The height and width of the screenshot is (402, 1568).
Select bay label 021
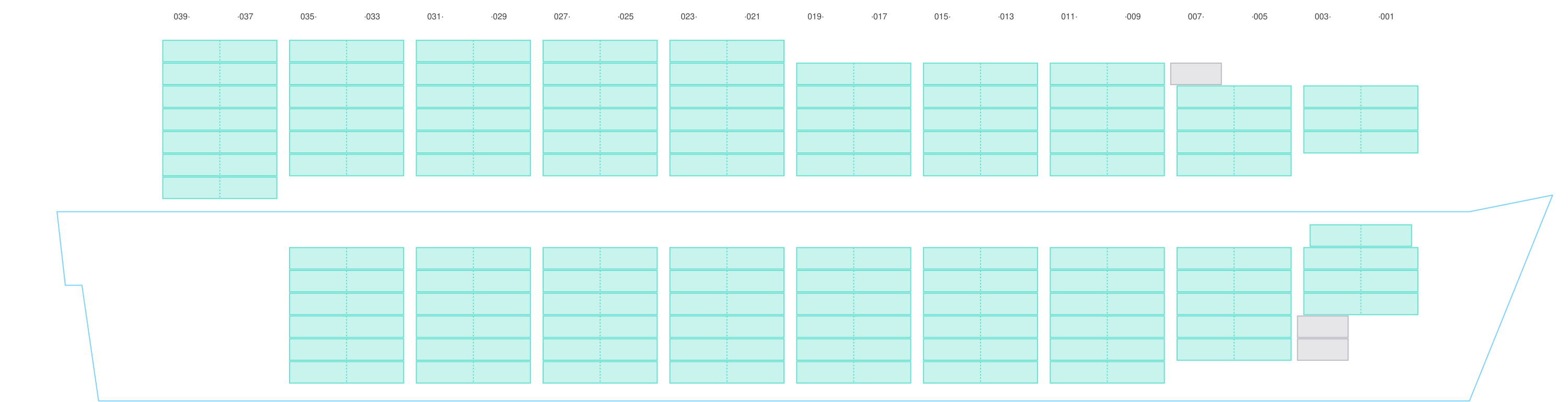pyautogui.click(x=752, y=16)
